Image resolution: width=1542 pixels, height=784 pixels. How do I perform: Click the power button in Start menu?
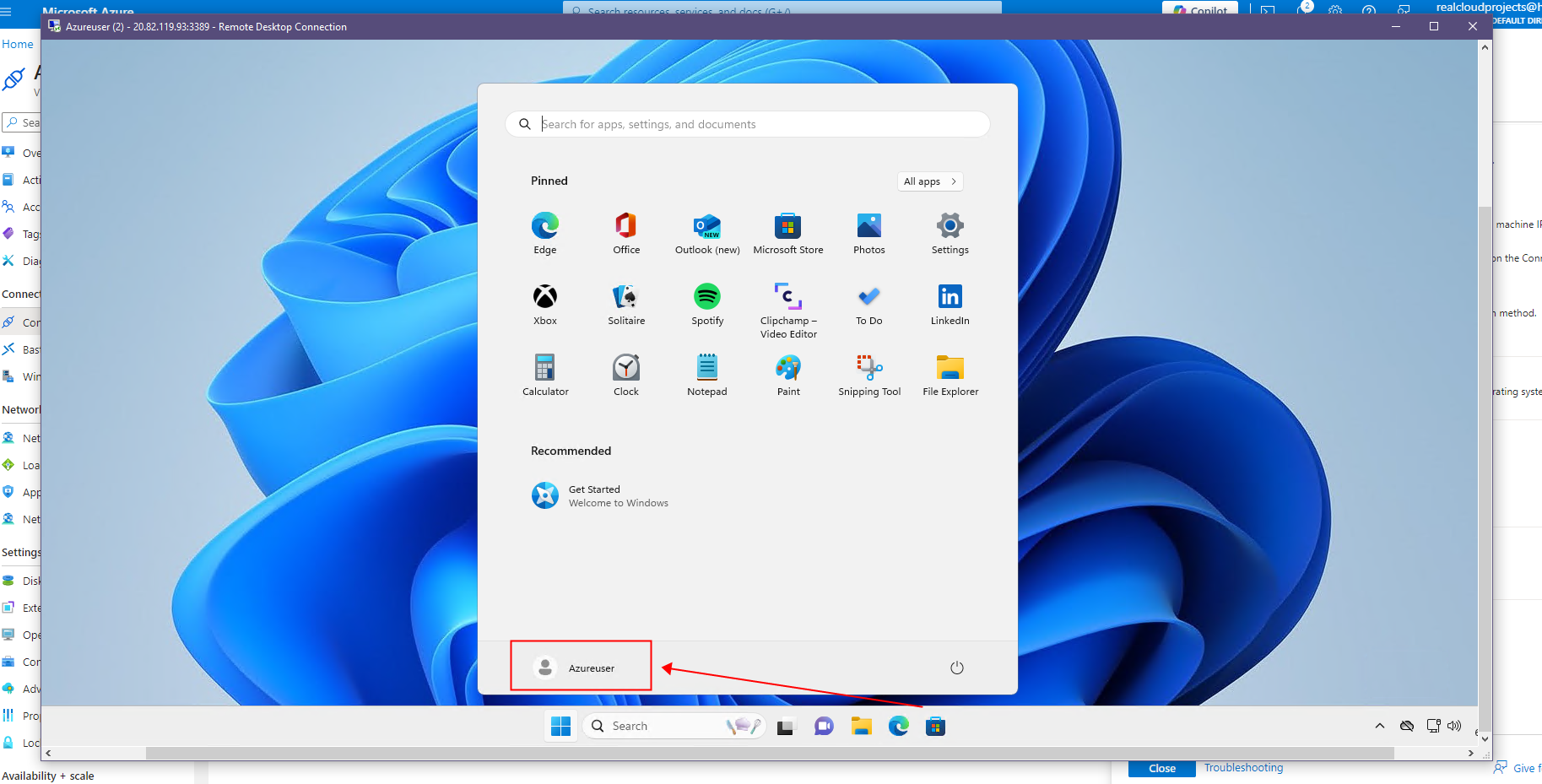tap(956, 668)
